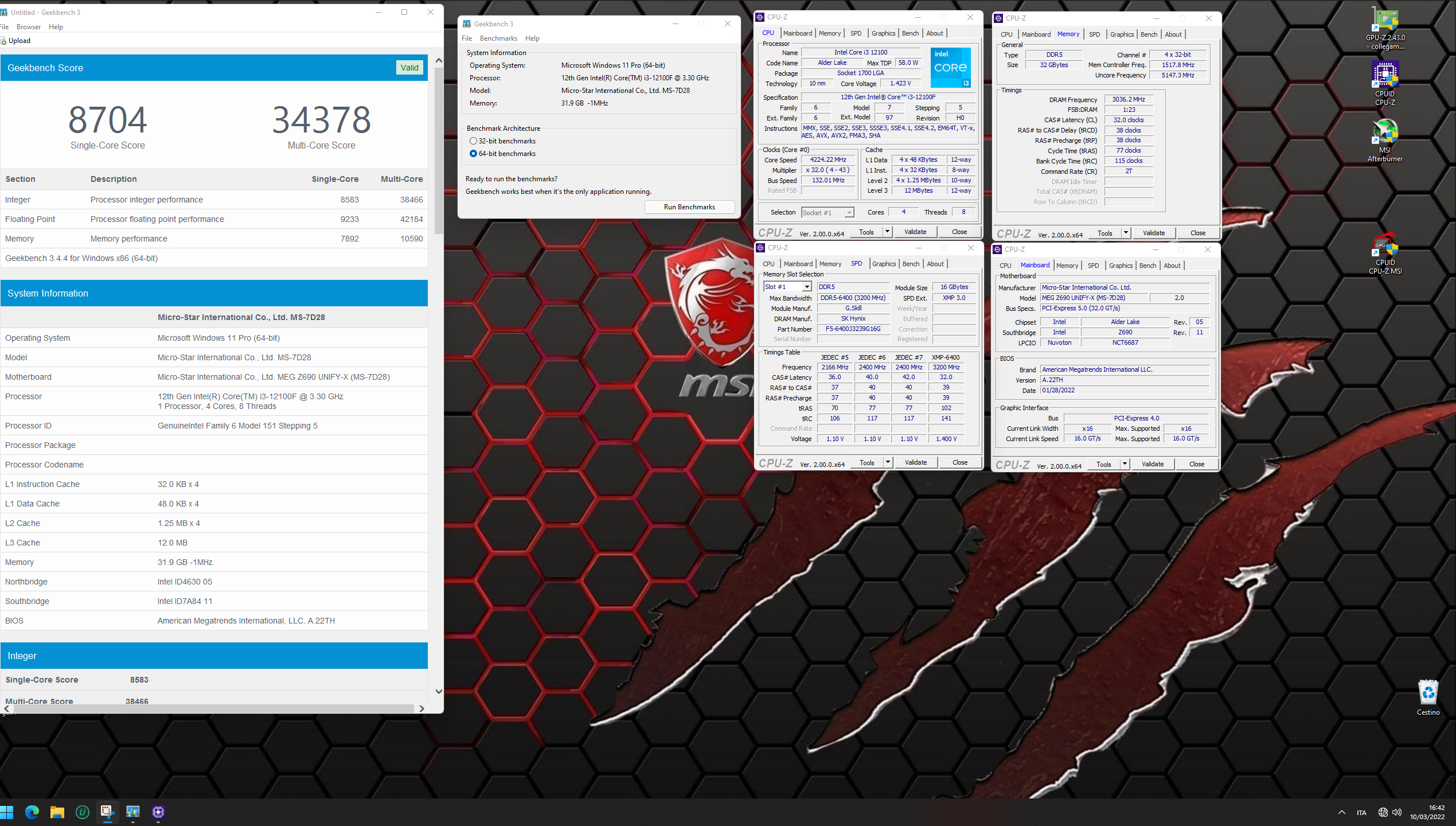Open Browser menu in Geekbench results window
The image size is (1456, 826).
pyautogui.click(x=29, y=27)
